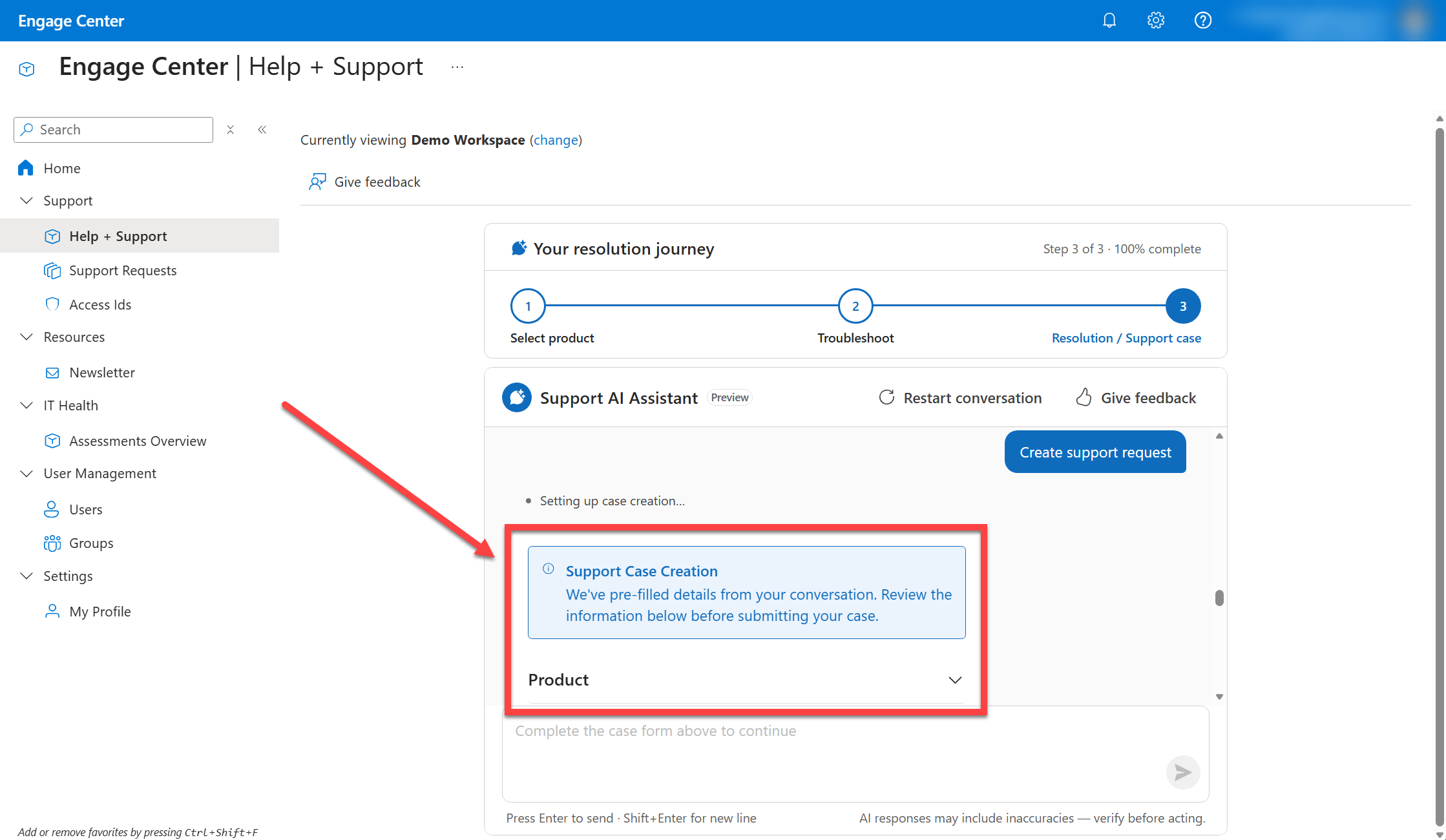Image resolution: width=1446 pixels, height=840 pixels.
Task: Click the chat panel scrollbar thumb
Action: pyautogui.click(x=1219, y=598)
